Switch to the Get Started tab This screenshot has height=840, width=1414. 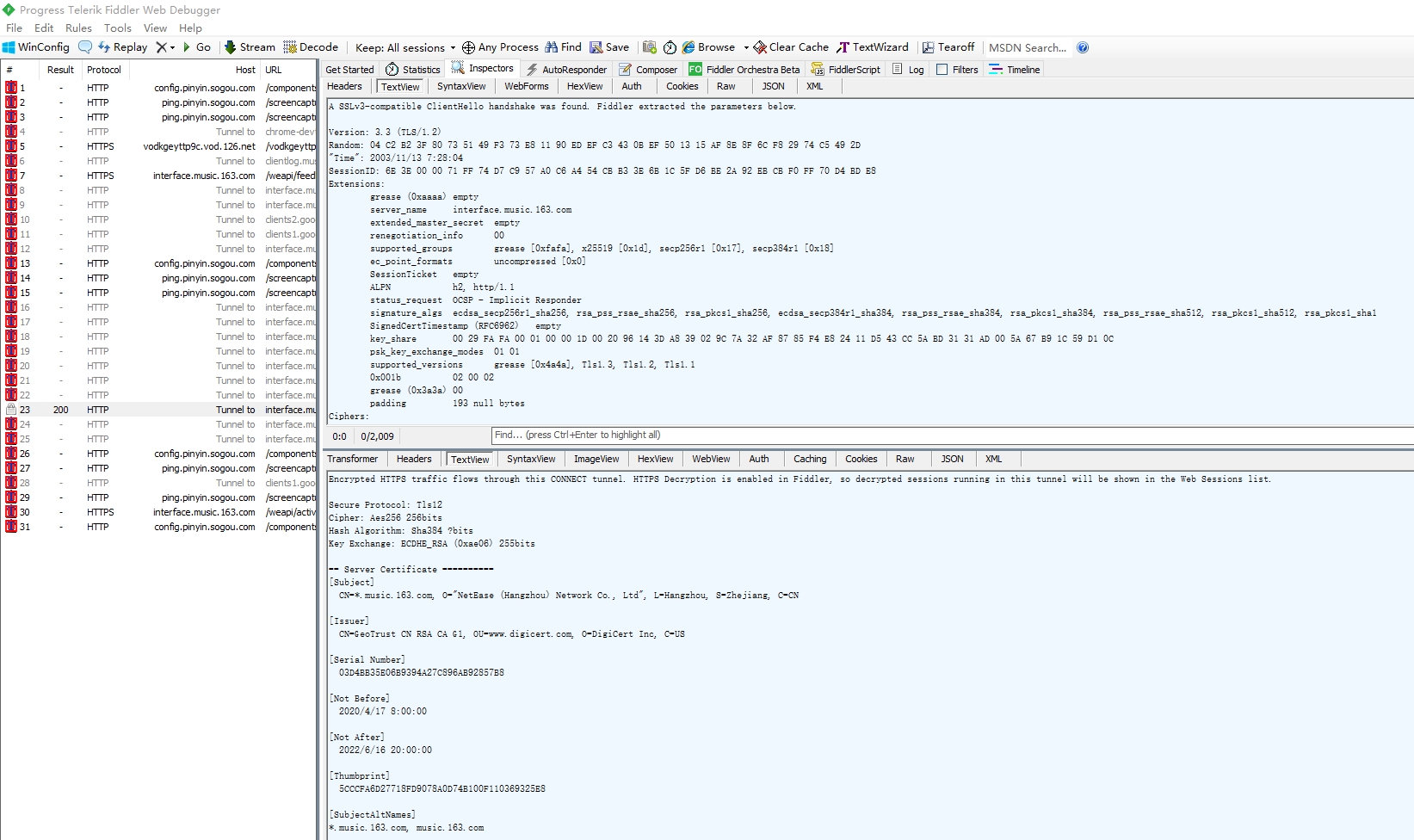coord(349,70)
